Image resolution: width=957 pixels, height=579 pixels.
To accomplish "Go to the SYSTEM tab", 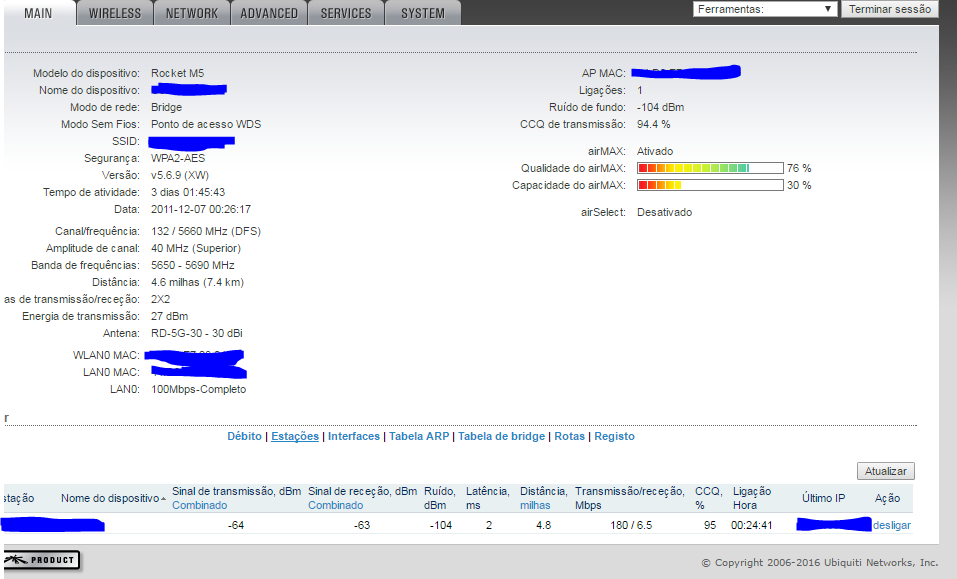I will click(422, 13).
